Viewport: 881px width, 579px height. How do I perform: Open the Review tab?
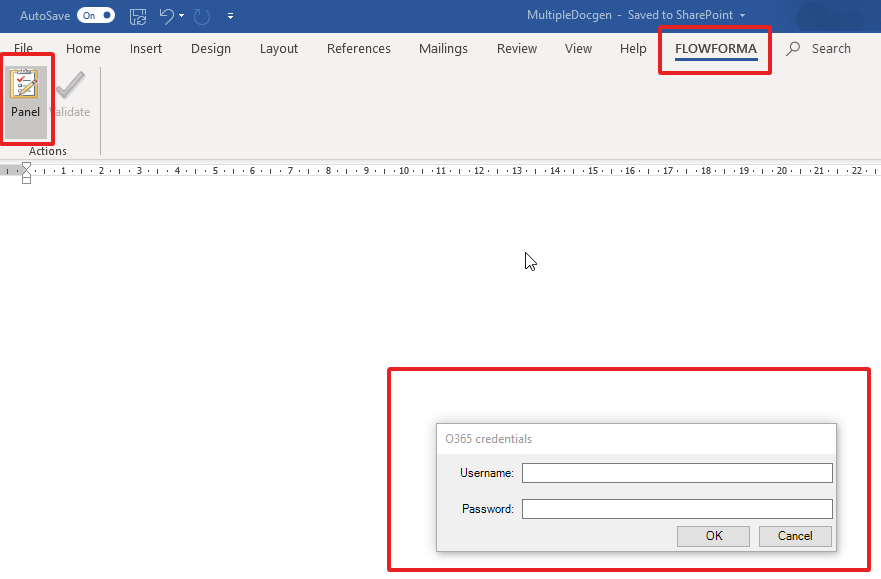[517, 48]
